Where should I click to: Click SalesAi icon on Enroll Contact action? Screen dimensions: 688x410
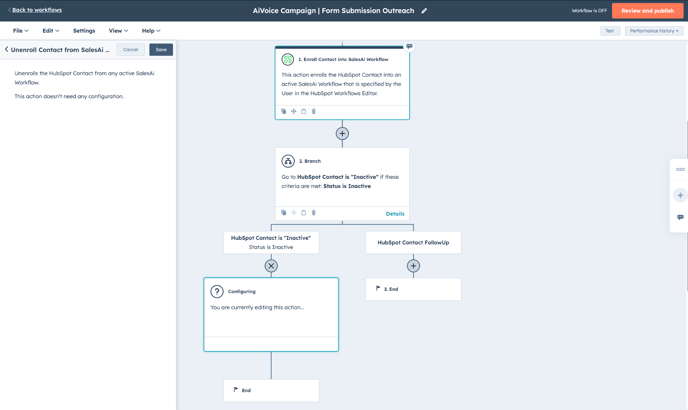(x=287, y=59)
